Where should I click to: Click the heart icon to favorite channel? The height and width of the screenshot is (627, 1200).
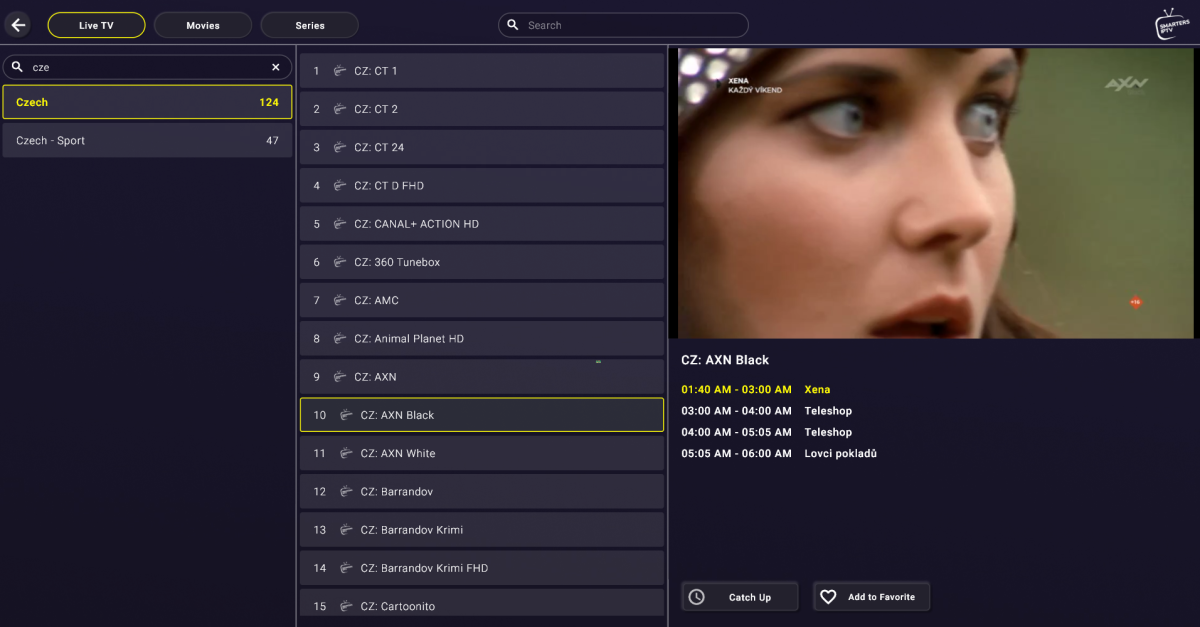click(828, 597)
